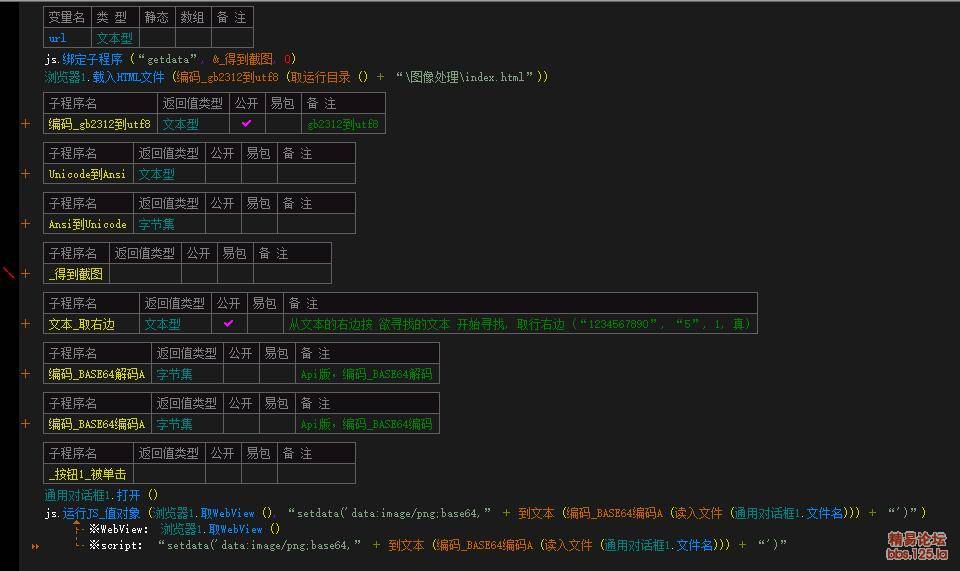Click 浏览器1.载入HTML文件 call
Image resolution: width=960 pixels, height=571 pixels.
[x=105, y=77]
